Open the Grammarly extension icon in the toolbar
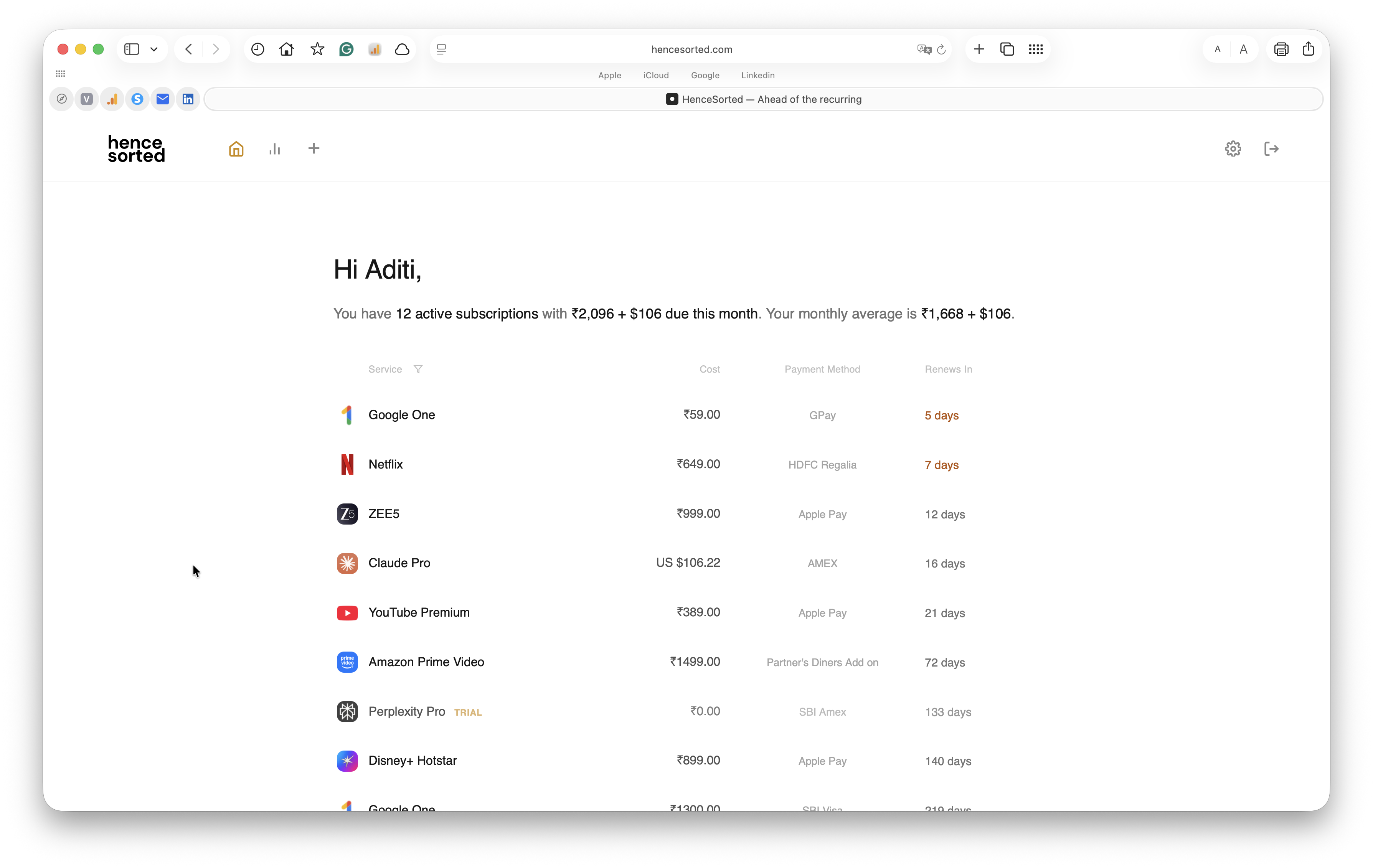1373x868 pixels. [x=345, y=49]
